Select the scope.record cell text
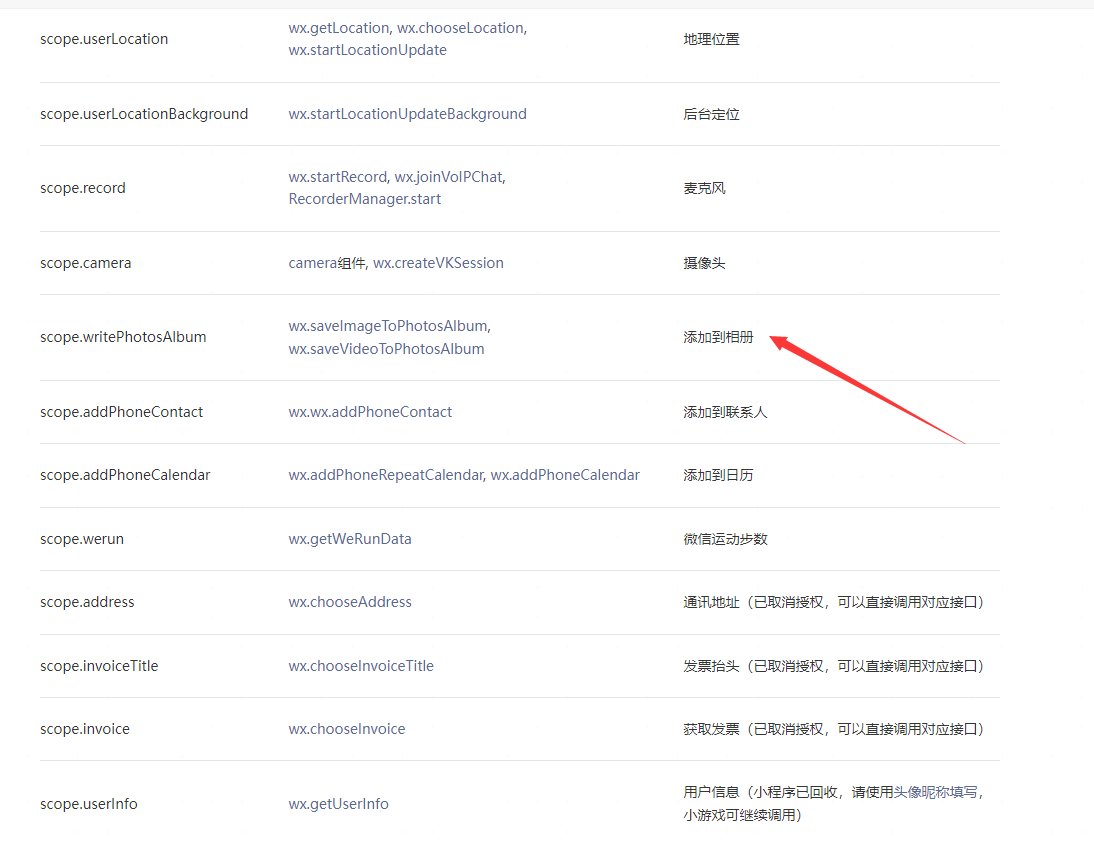The width and height of the screenshot is (1094, 846). tap(83, 188)
